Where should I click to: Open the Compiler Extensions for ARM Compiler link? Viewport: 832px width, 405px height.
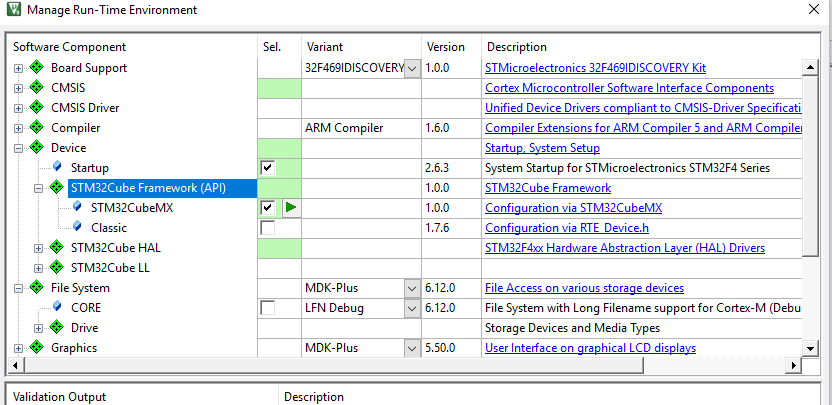tap(643, 128)
